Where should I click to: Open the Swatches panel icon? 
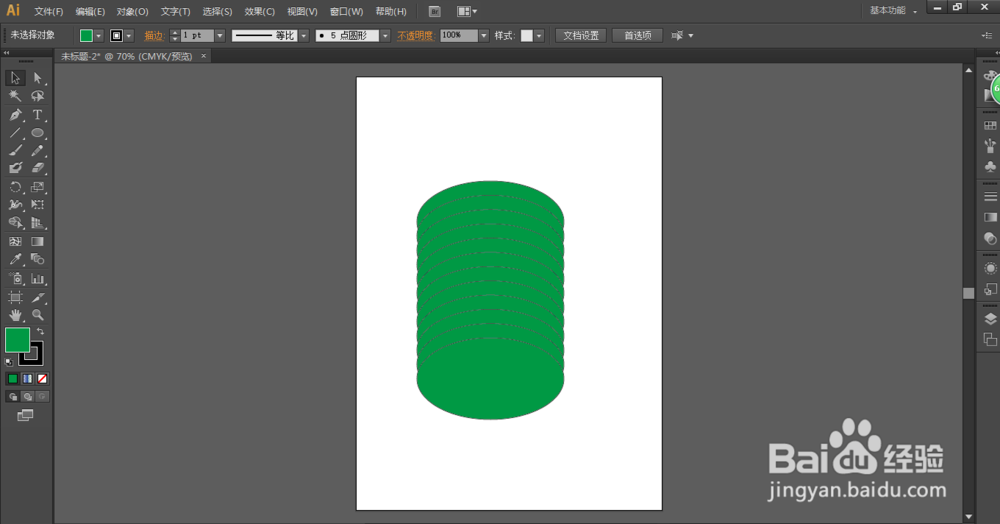click(990, 126)
